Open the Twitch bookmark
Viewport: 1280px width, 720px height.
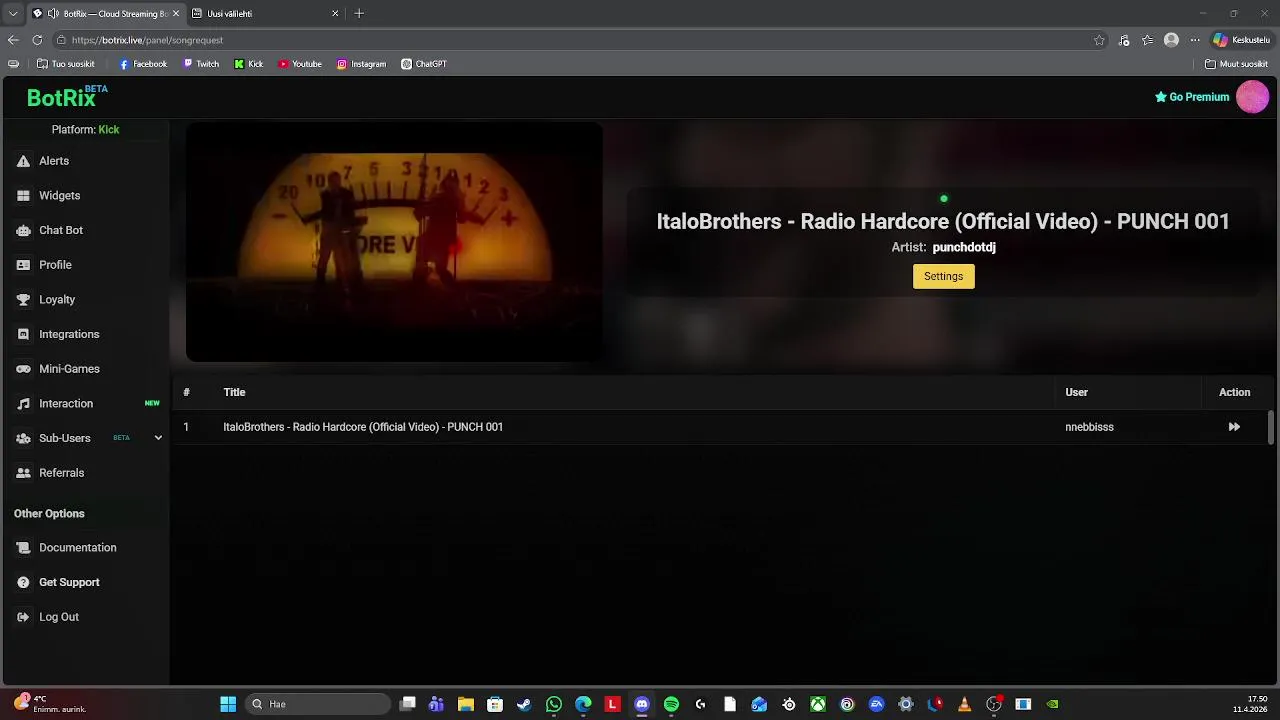click(x=201, y=64)
